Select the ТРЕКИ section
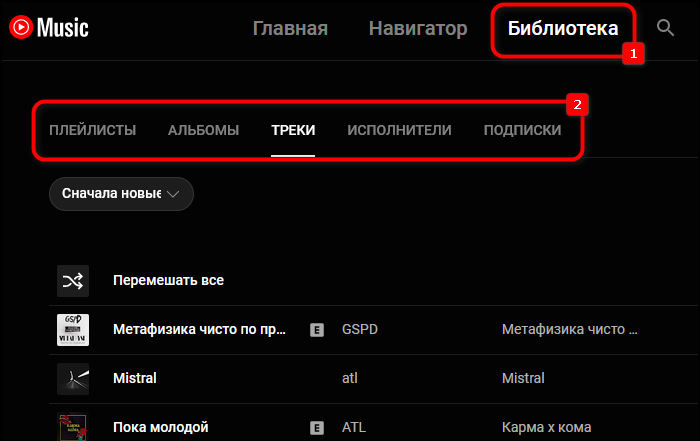Viewport: 700px width, 441px height. (293, 130)
